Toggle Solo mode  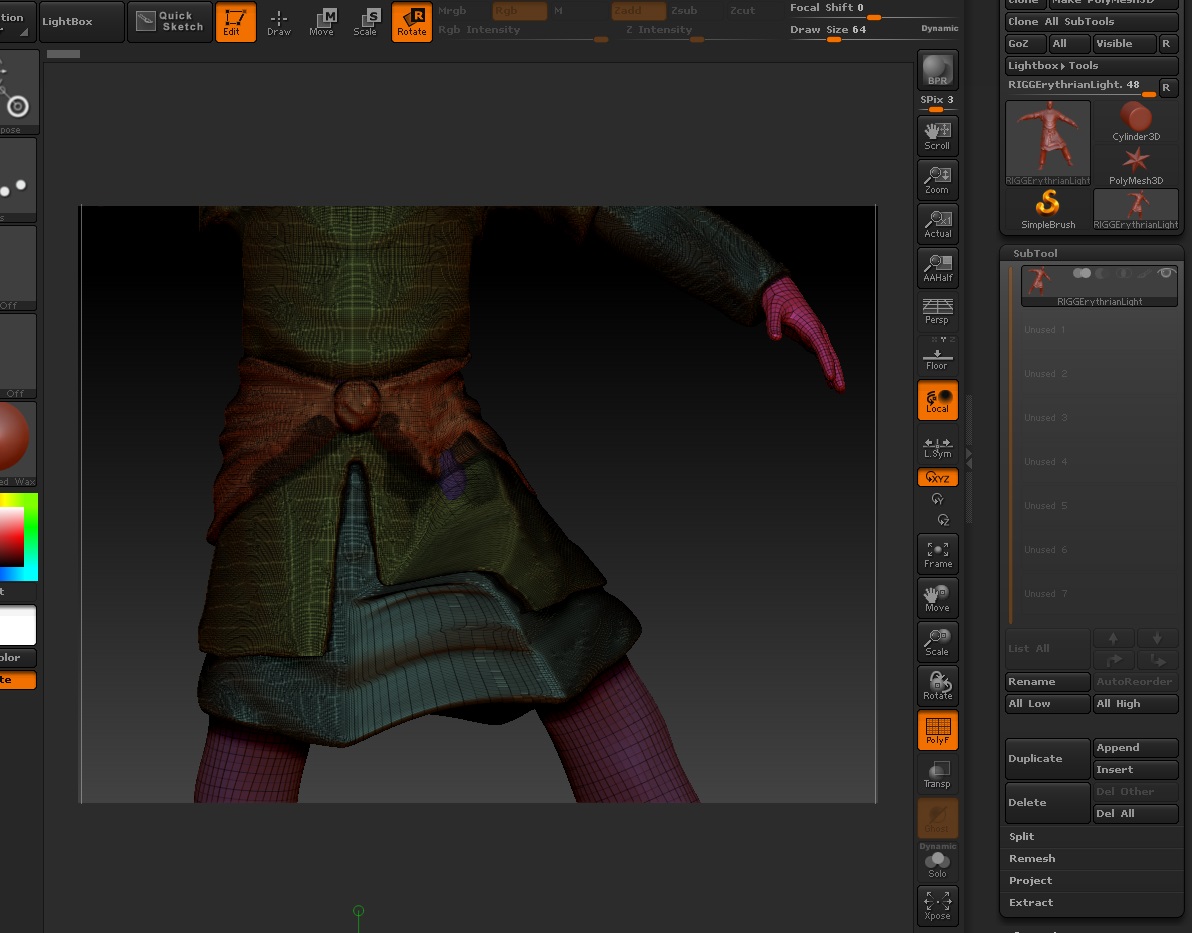click(x=937, y=865)
